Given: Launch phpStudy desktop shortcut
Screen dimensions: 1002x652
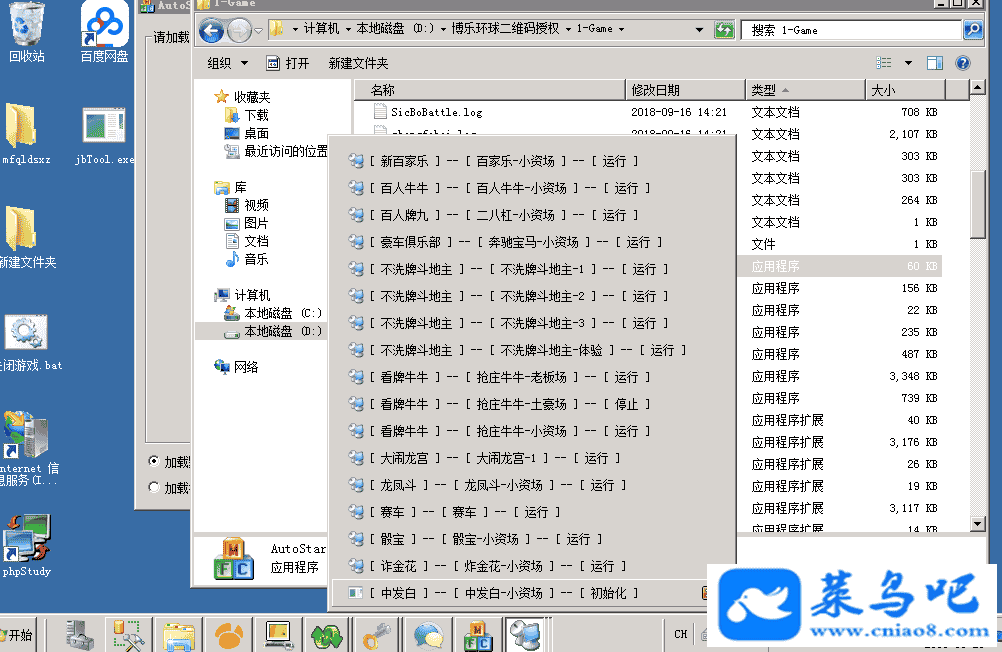Looking at the screenshot, I should click(x=27, y=545).
